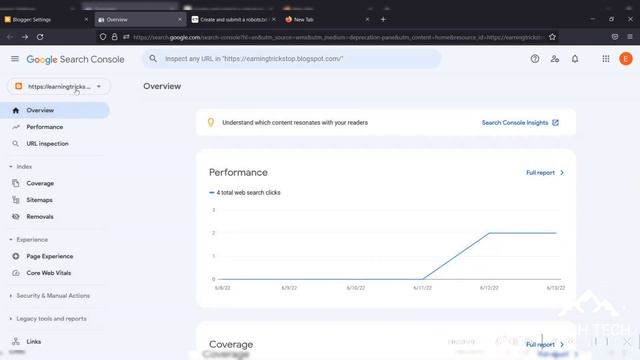This screenshot has width=640, height=360.
Task: Expand Security & Manual Actions section
Action: pyautogui.click(x=11, y=296)
